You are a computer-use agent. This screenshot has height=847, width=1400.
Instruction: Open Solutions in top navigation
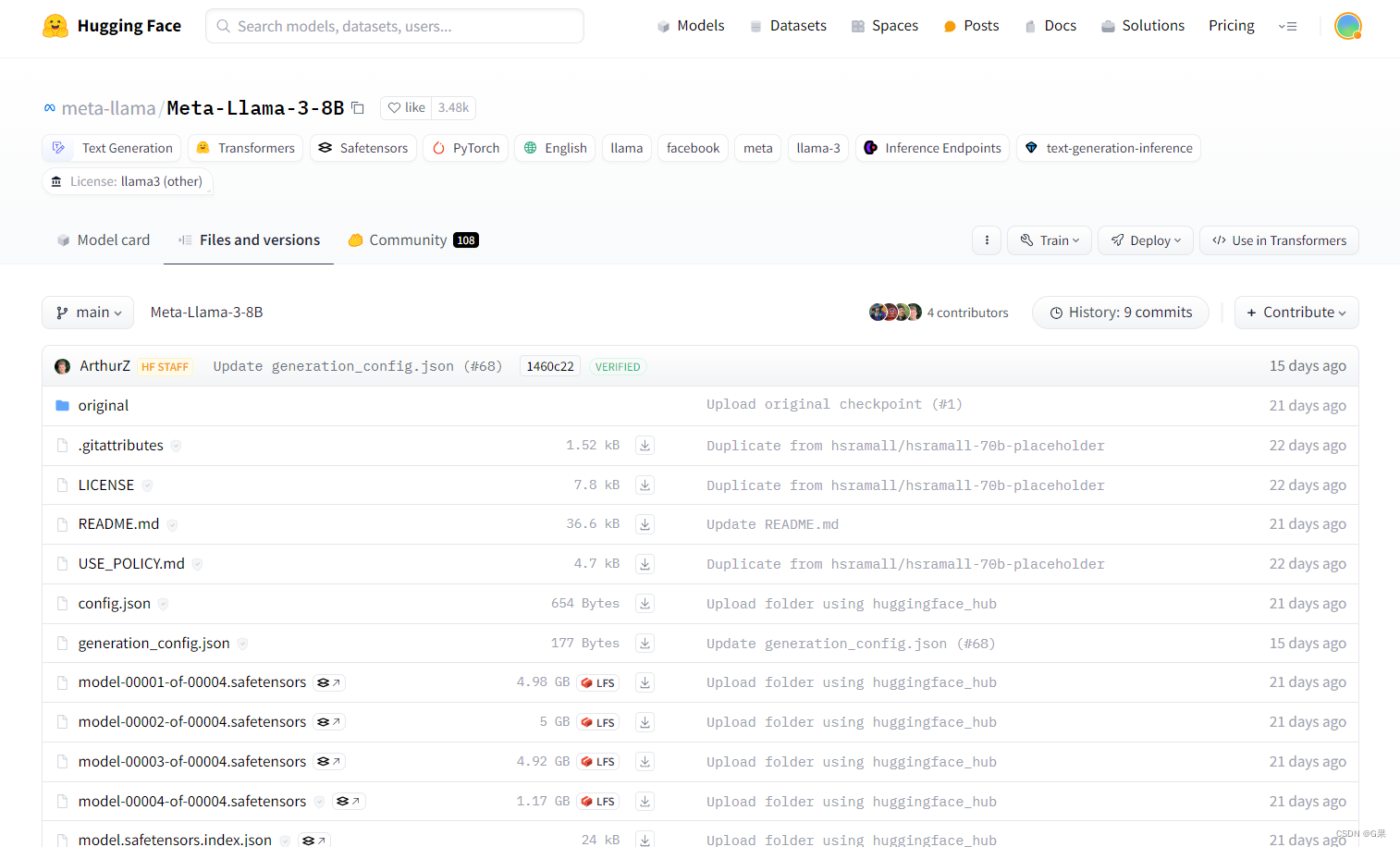coord(1143,26)
